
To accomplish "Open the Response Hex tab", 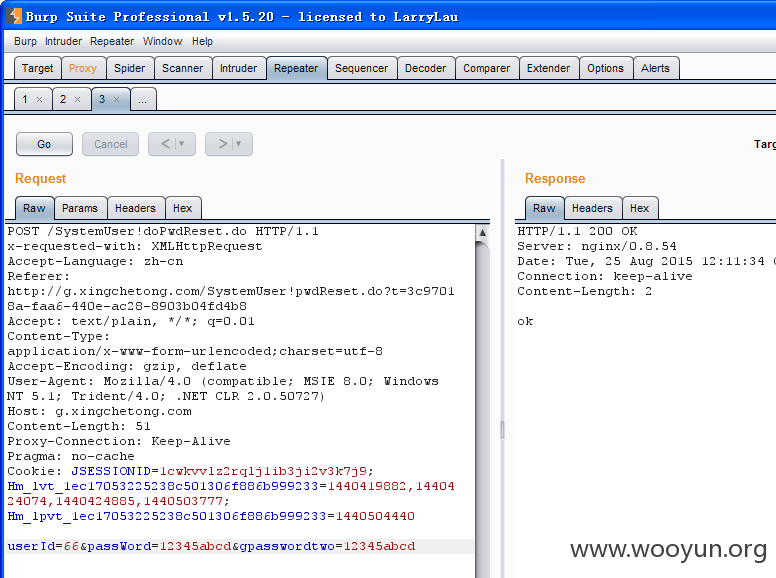I will pos(639,208).
